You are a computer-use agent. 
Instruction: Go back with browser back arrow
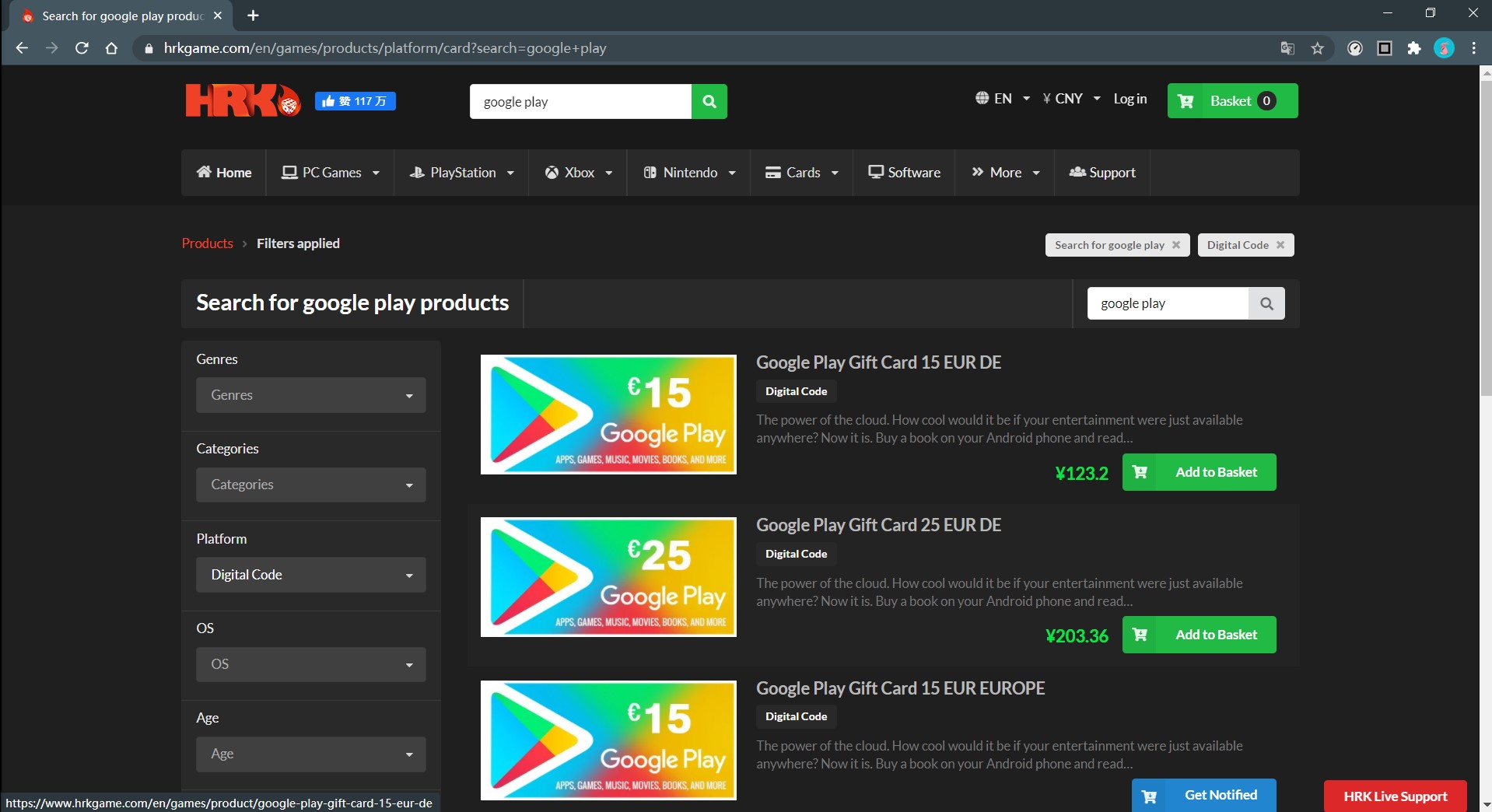point(22,48)
